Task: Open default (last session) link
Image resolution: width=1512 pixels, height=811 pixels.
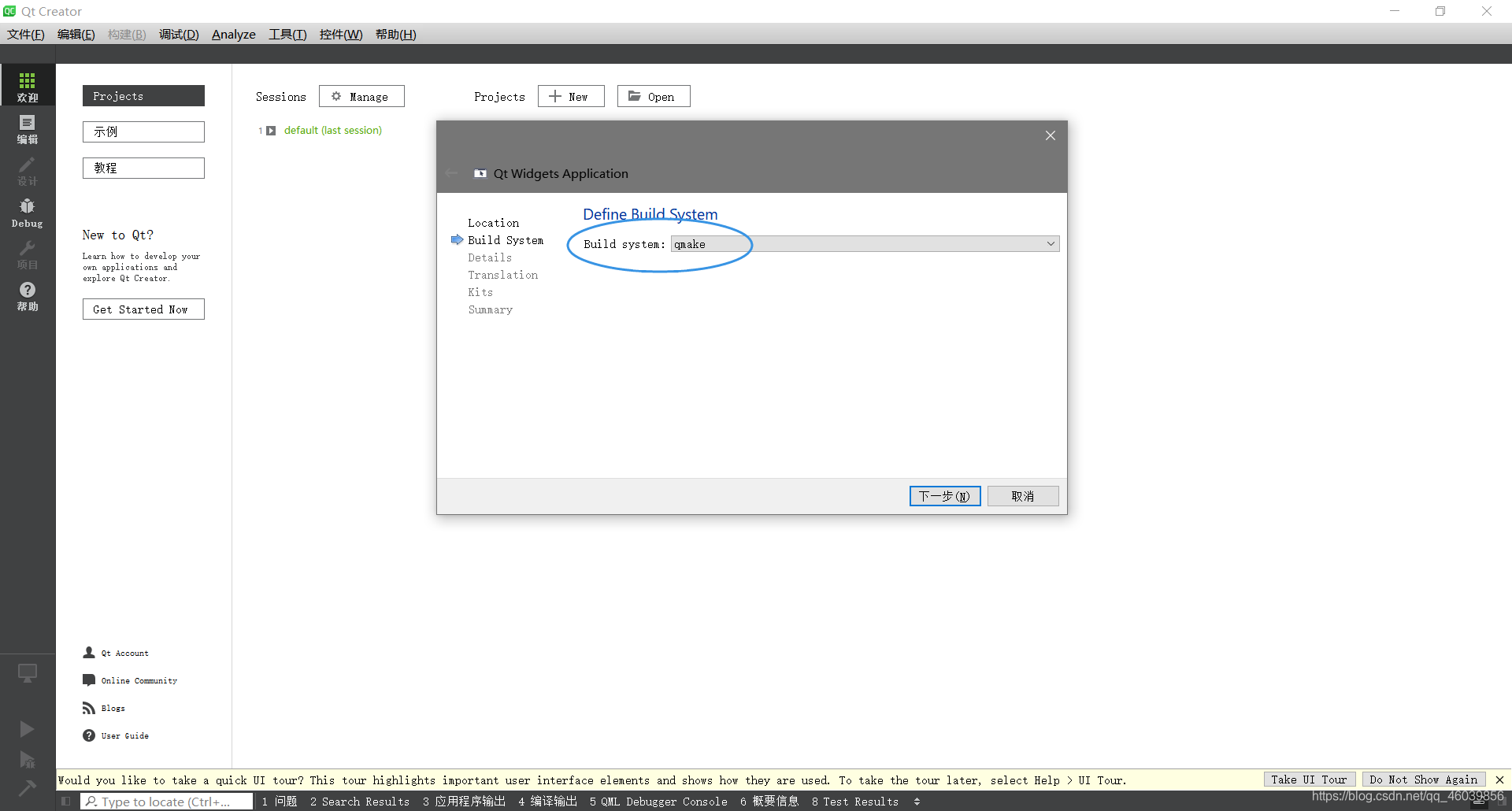Action: pos(333,131)
